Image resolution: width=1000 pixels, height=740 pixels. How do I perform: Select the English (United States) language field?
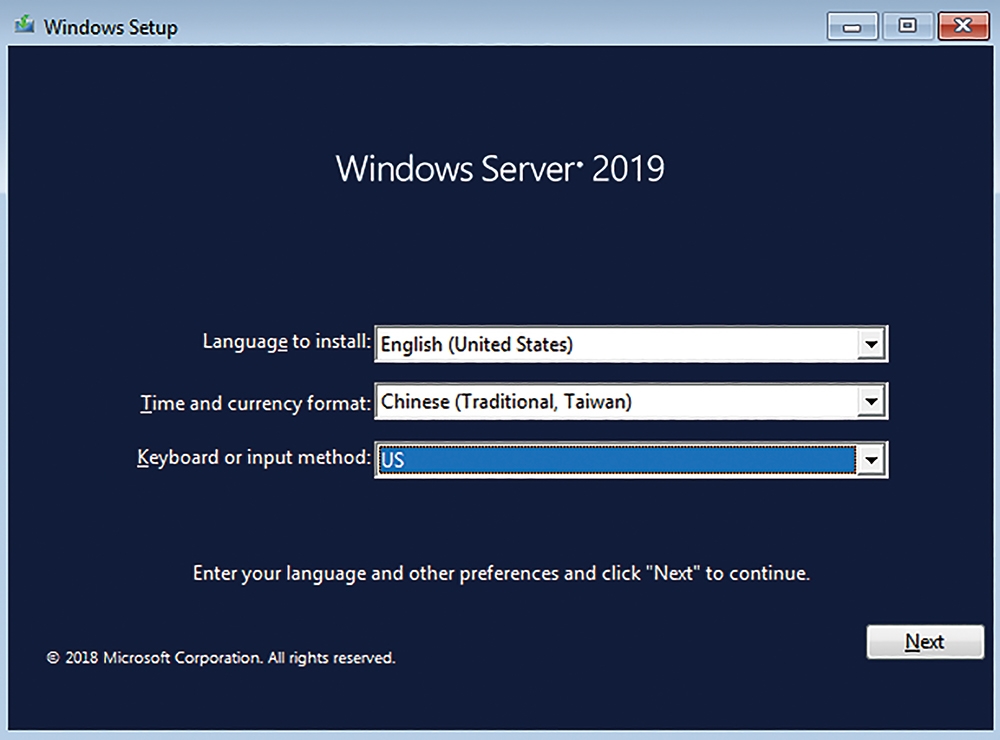631,344
